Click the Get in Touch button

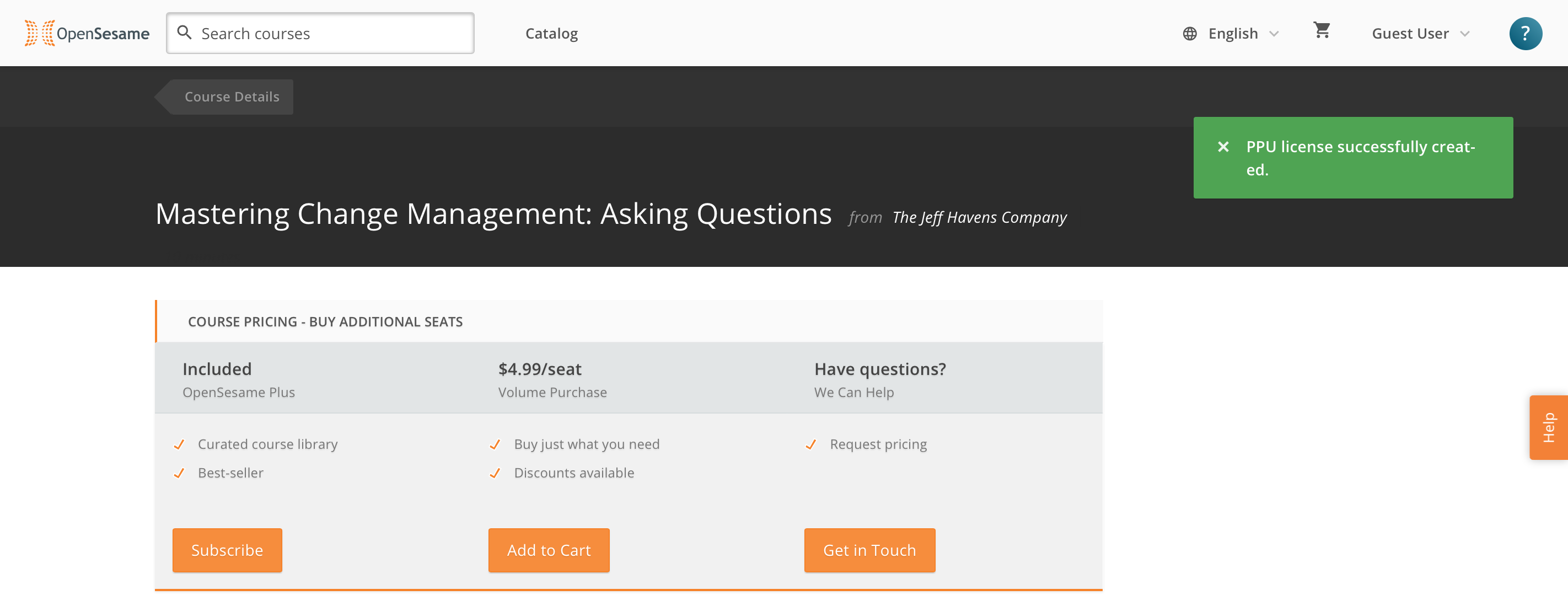click(x=869, y=550)
